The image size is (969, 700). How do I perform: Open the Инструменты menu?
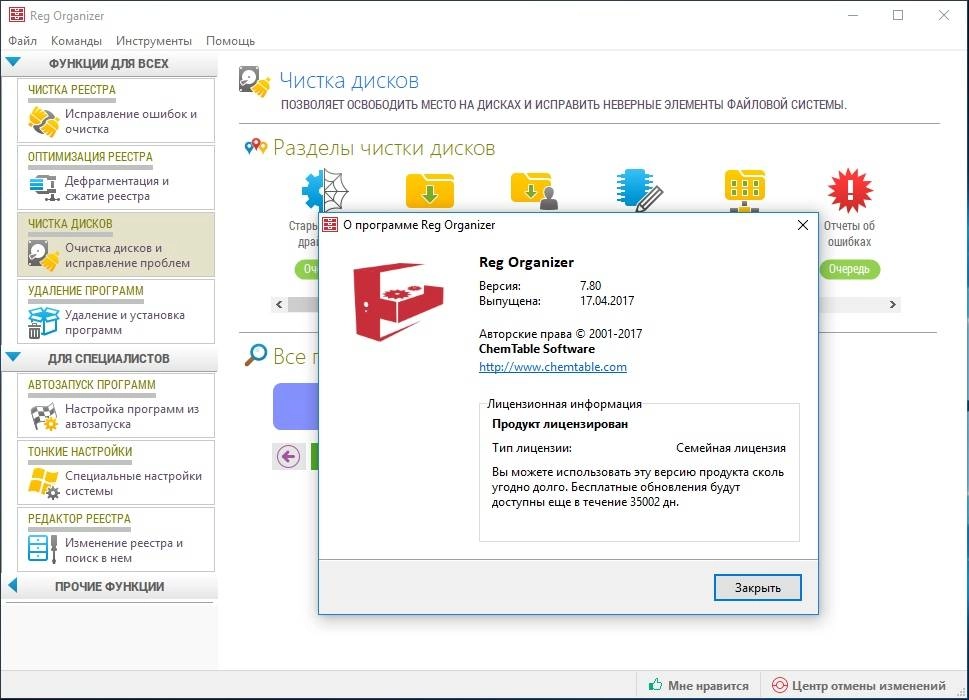click(x=153, y=41)
